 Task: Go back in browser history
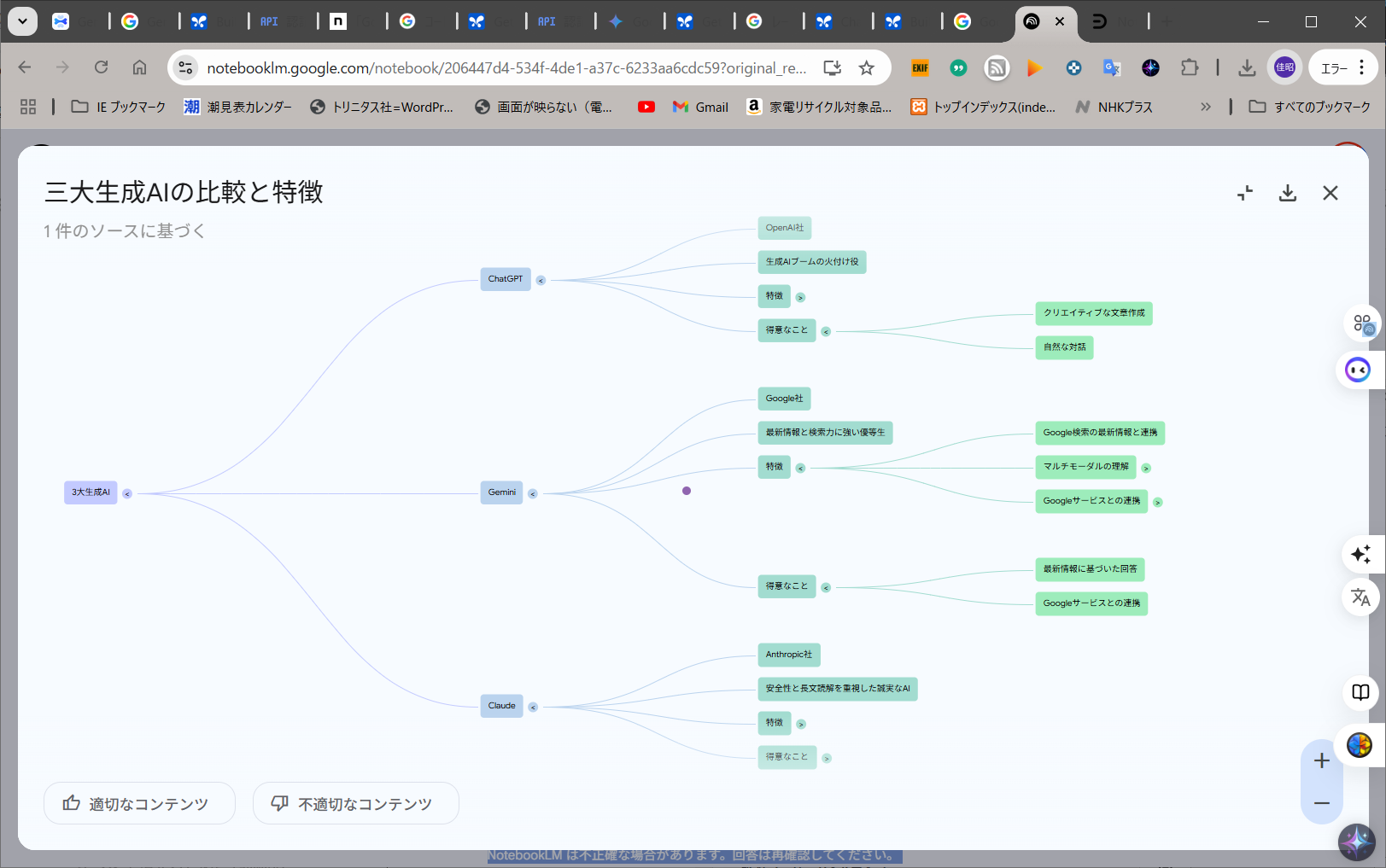(25, 67)
